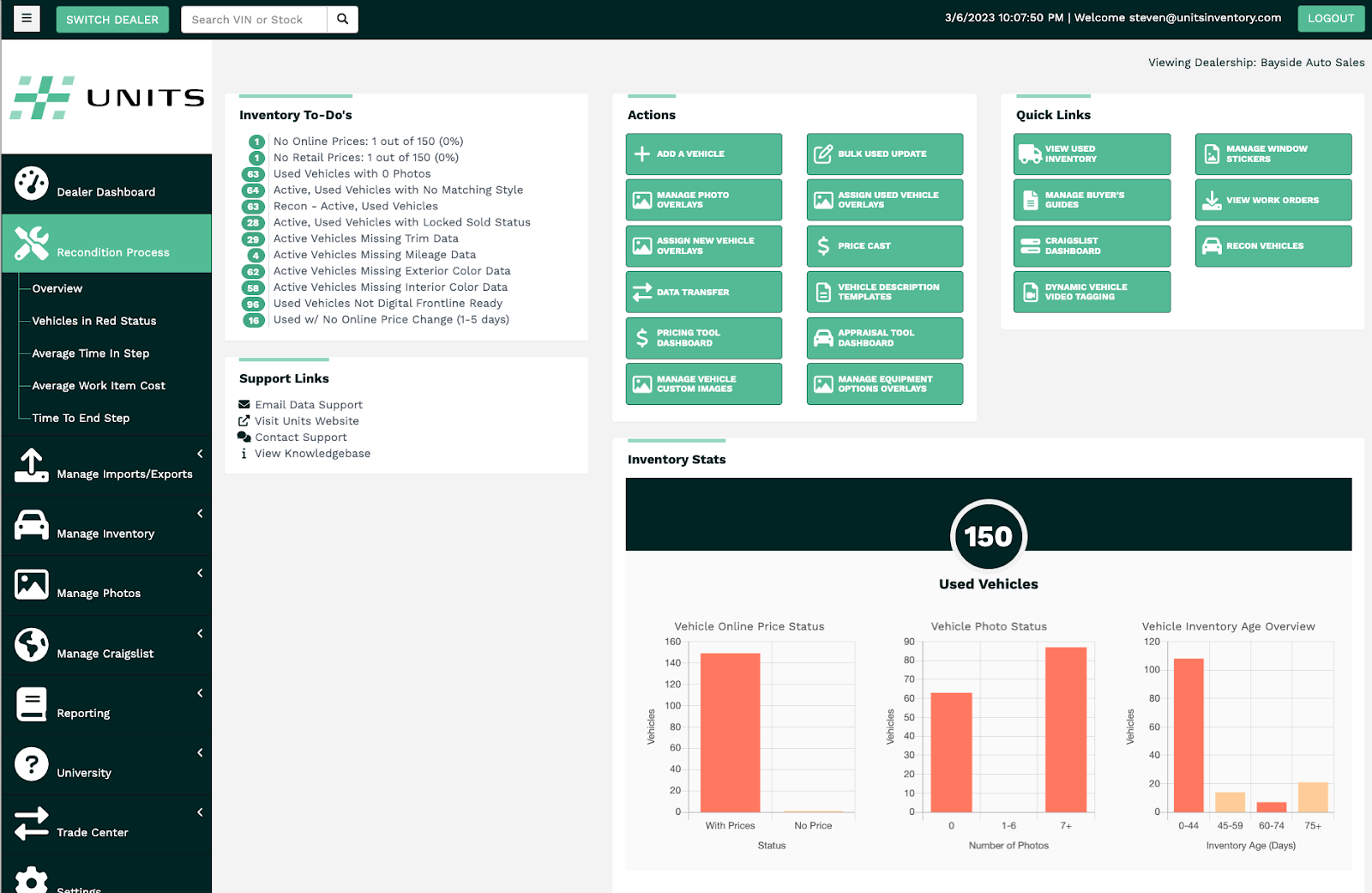Screen dimensions: 1372x893
Task: Select the University question mark icon
Action: pos(31,763)
